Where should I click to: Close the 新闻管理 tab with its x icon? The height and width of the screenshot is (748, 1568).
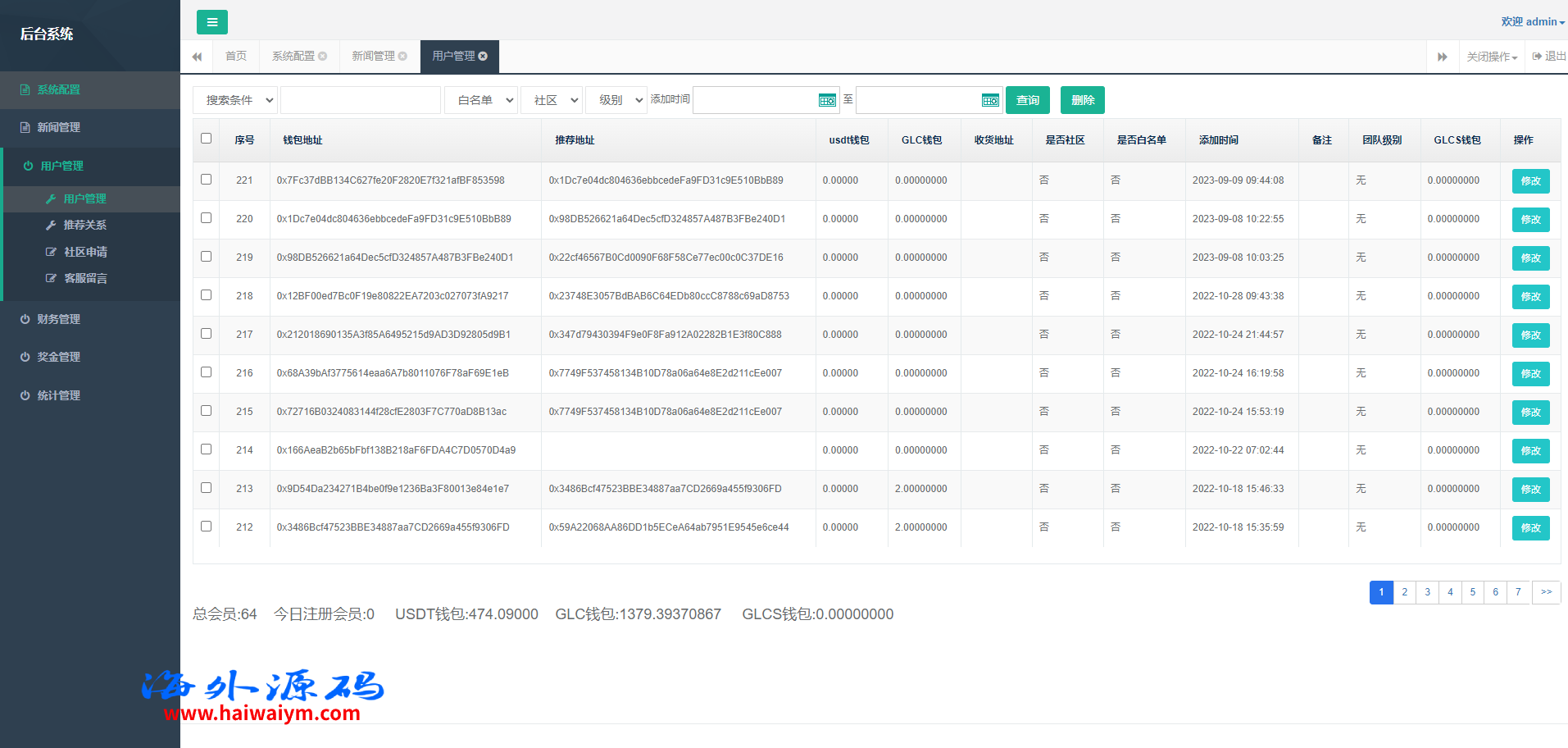tap(402, 56)
